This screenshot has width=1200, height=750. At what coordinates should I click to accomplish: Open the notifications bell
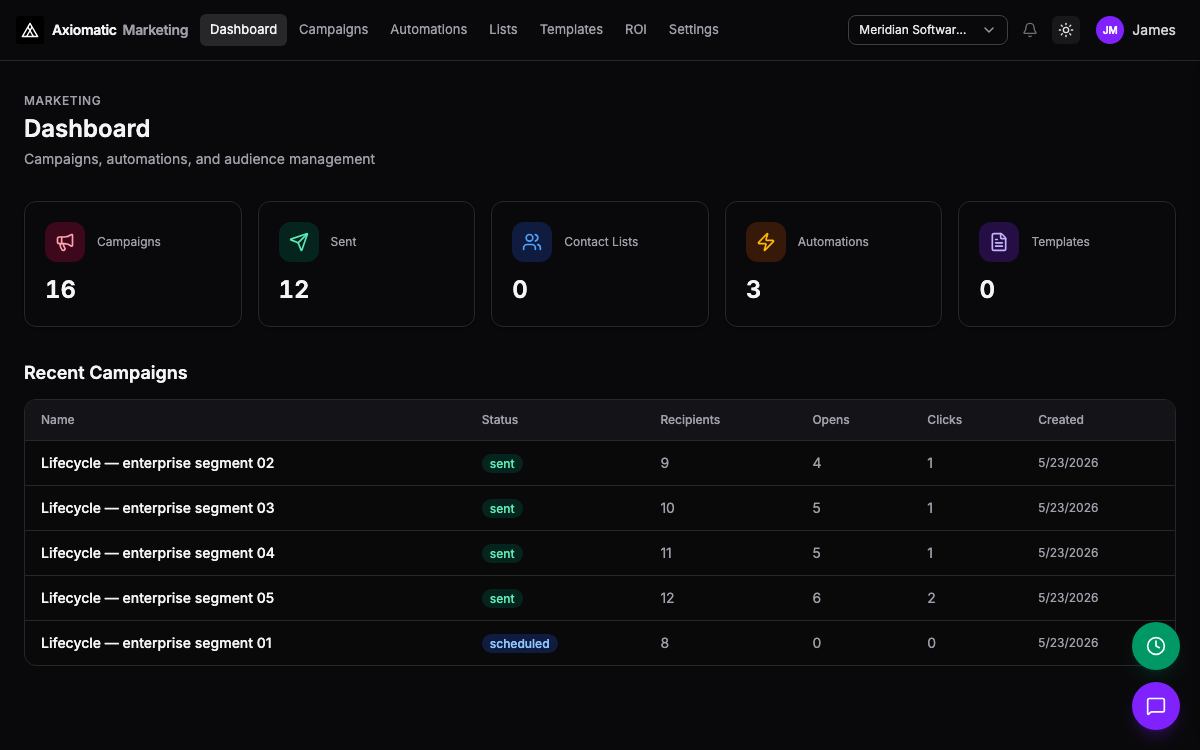point(1030,30)
